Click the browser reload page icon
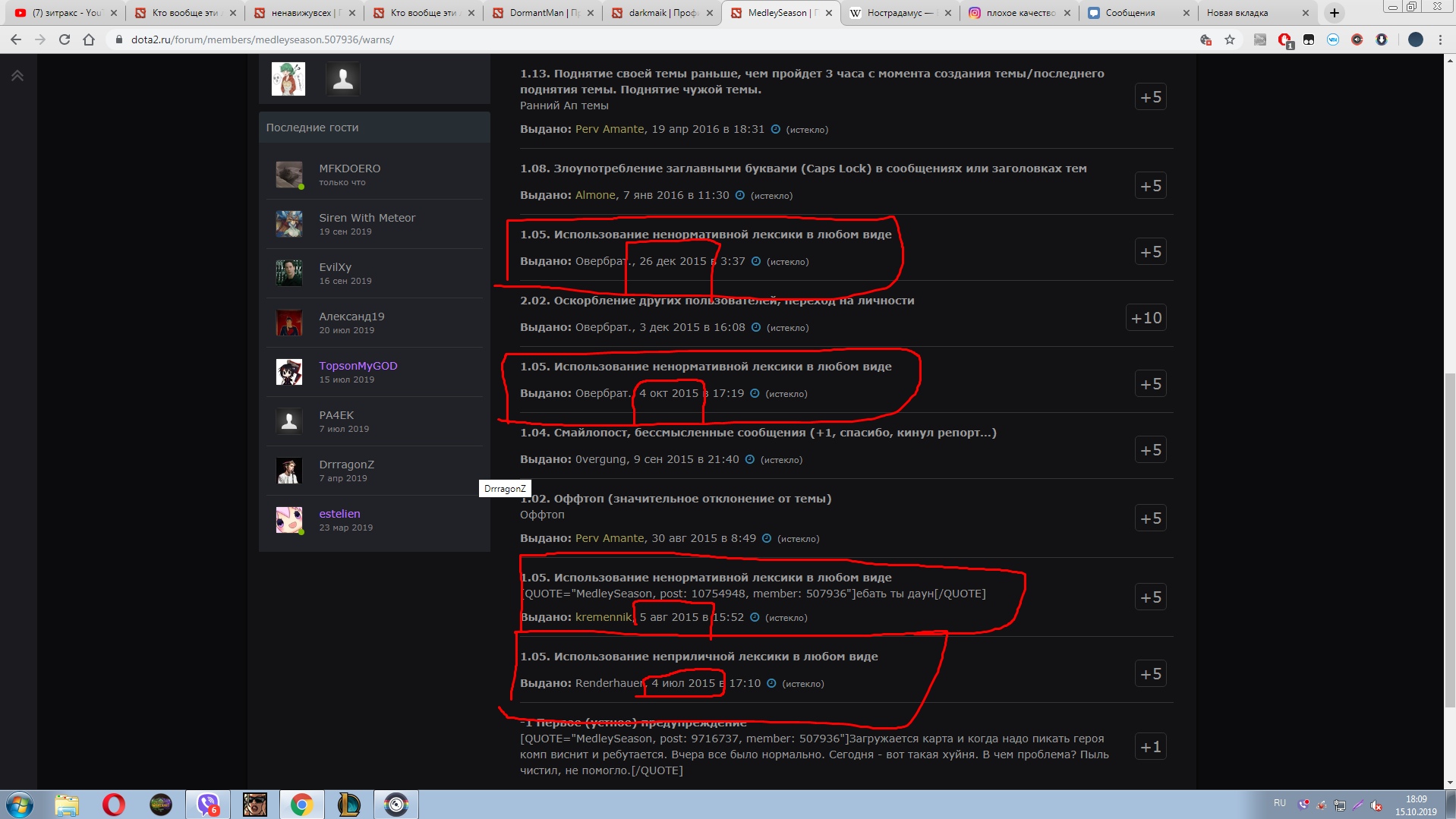Screen dimensions: 1456x819 coord(65,39)
